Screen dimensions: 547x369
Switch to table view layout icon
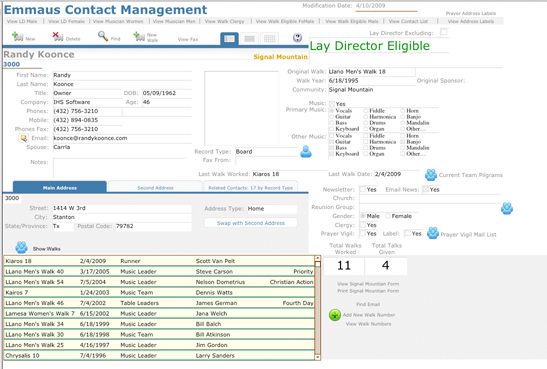tap(269, 38)
